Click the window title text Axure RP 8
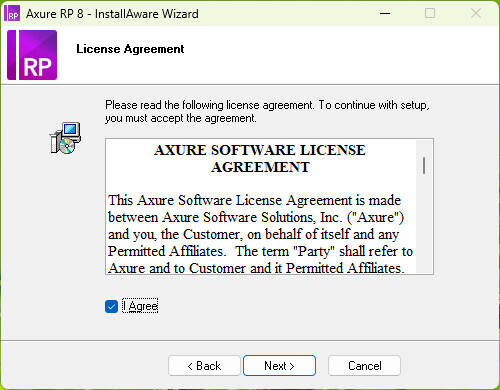 tap(55, 14)
